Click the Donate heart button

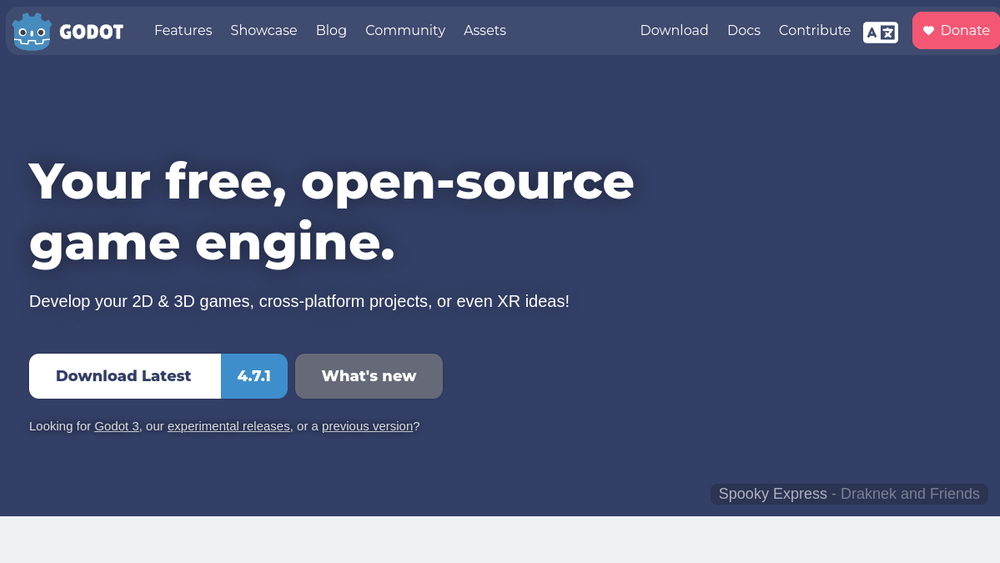(x=956, y=31)
